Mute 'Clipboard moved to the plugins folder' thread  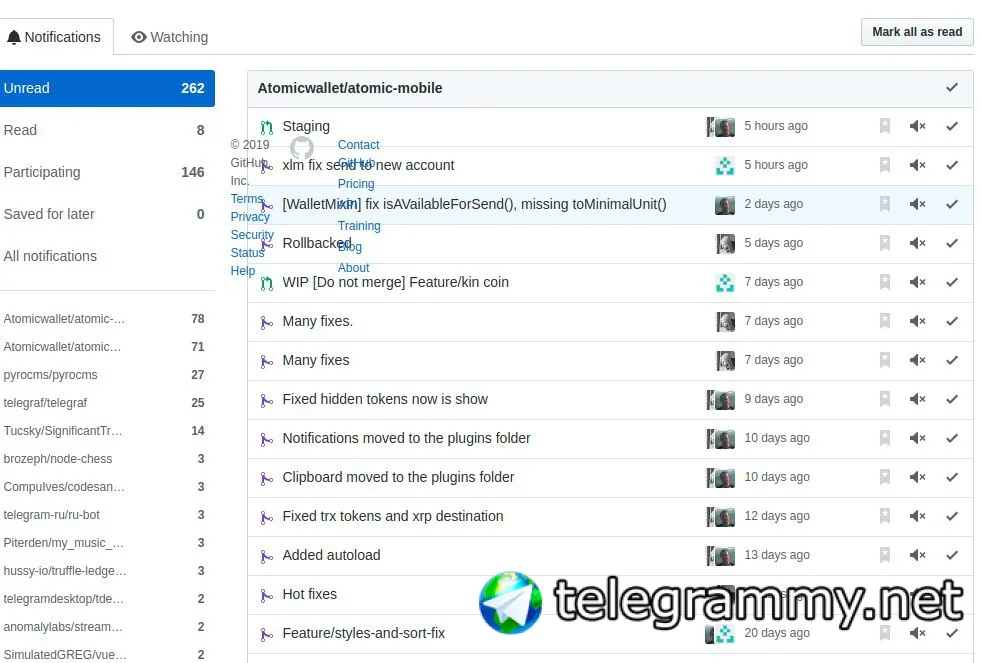917,477
